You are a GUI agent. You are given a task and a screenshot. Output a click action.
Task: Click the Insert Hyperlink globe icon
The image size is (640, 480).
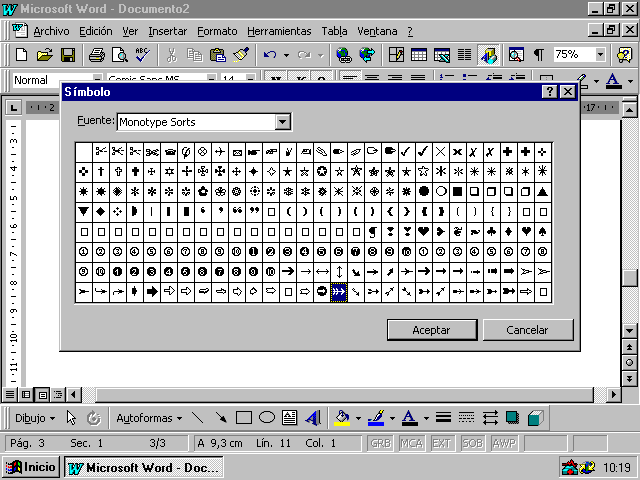click(344, 55)
